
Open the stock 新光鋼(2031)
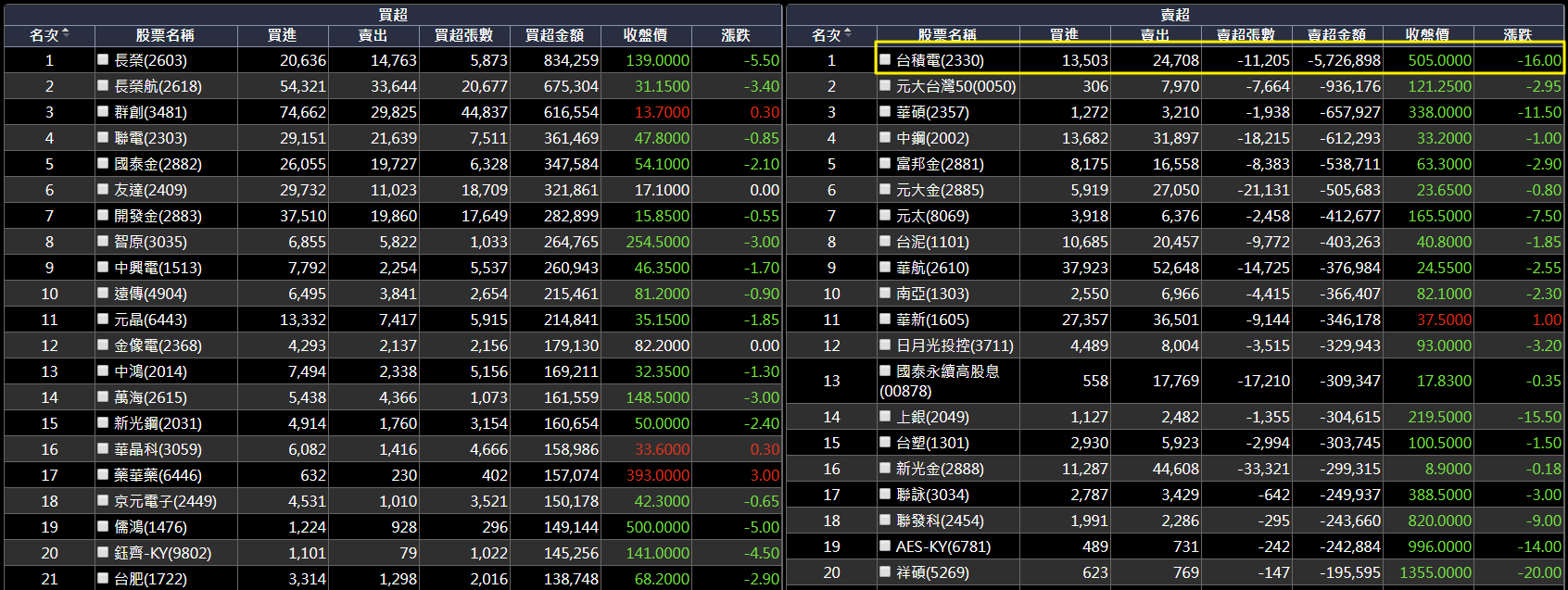(158, 423)
